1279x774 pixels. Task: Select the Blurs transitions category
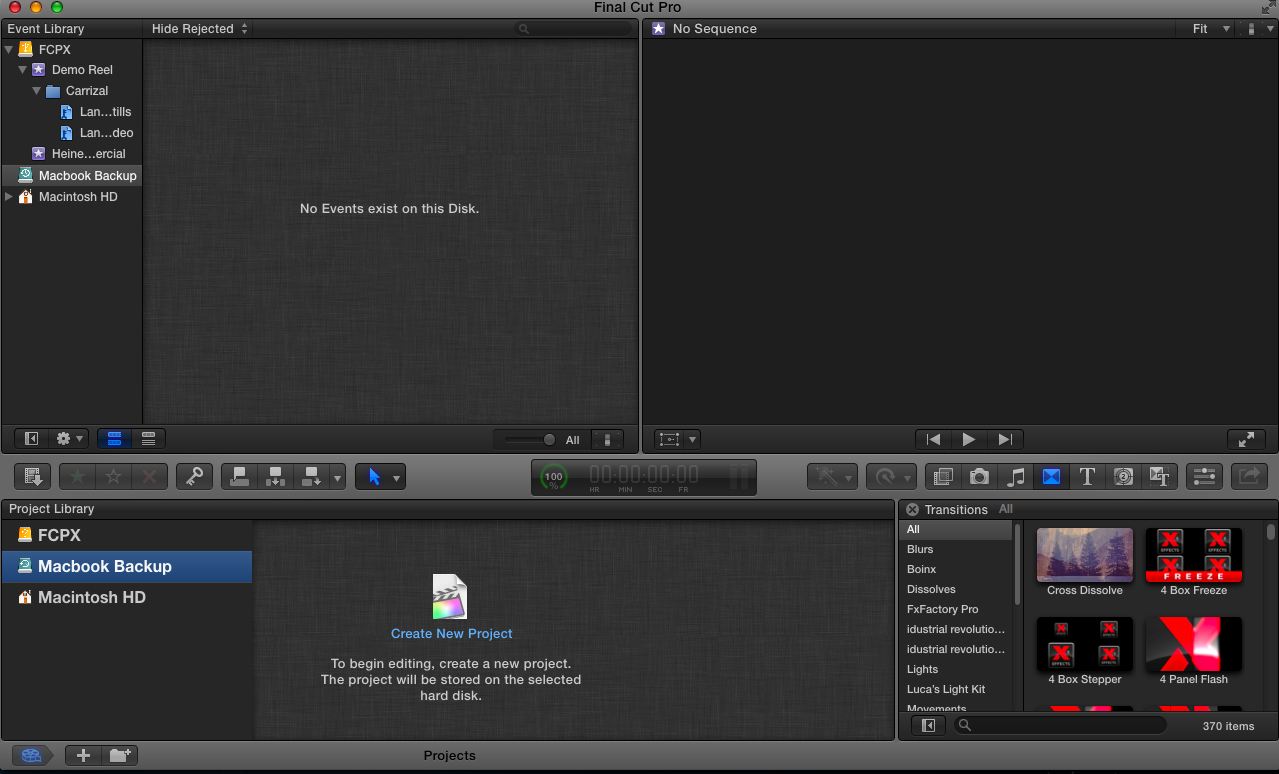point(920,549)
